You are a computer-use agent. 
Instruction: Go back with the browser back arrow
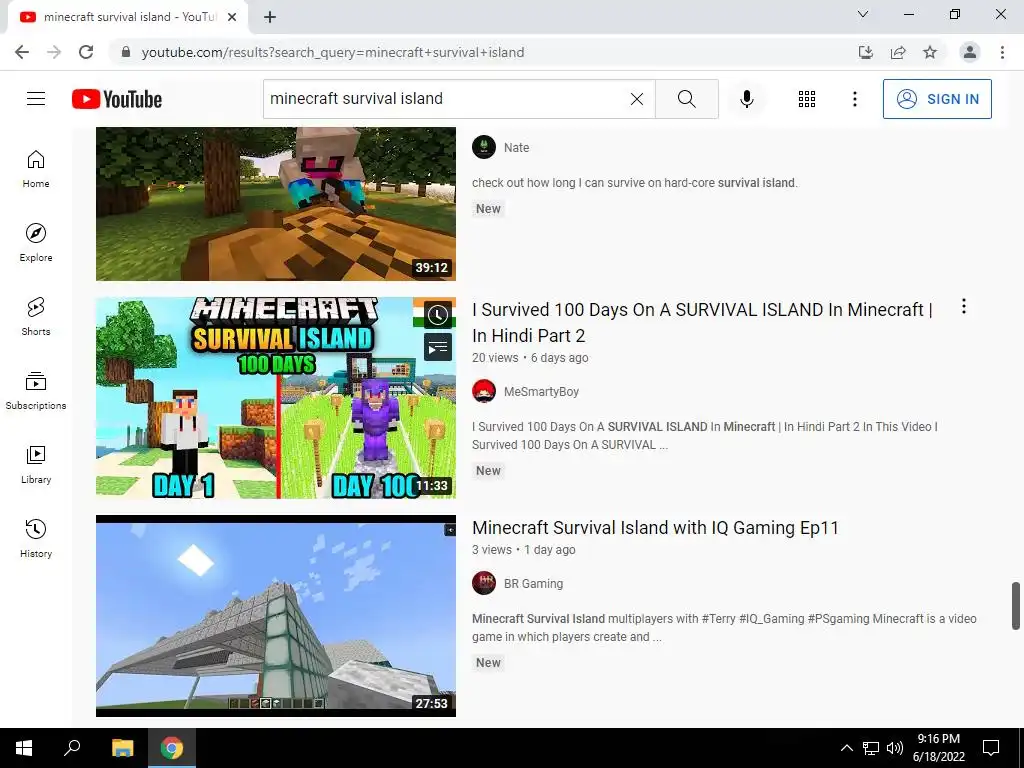click(22, 52)
